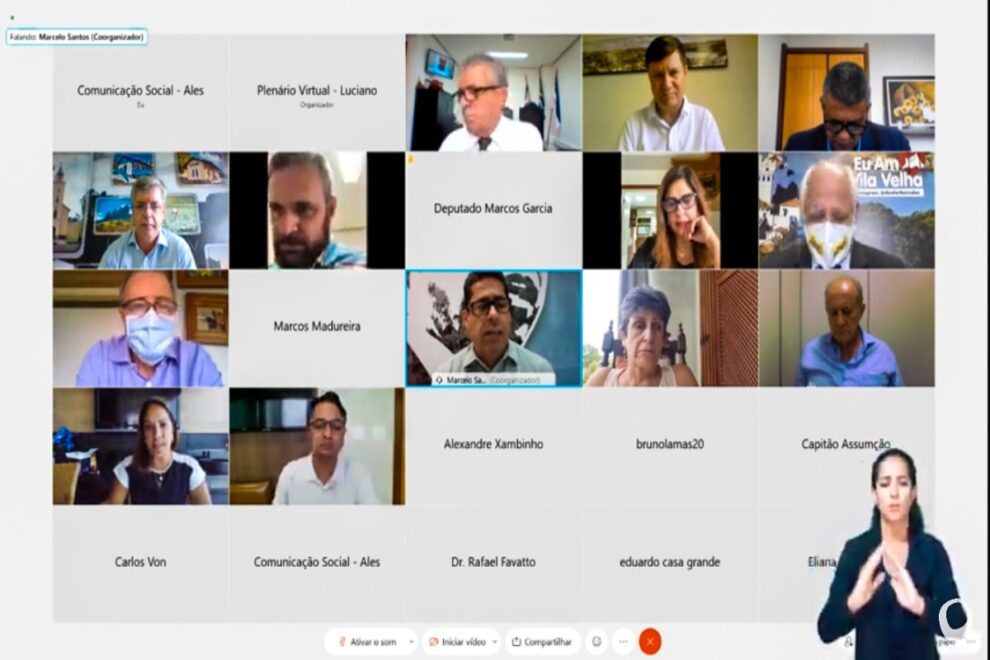Open the video options dropdown arrow
990x660 pixels.
pos(494,642)
